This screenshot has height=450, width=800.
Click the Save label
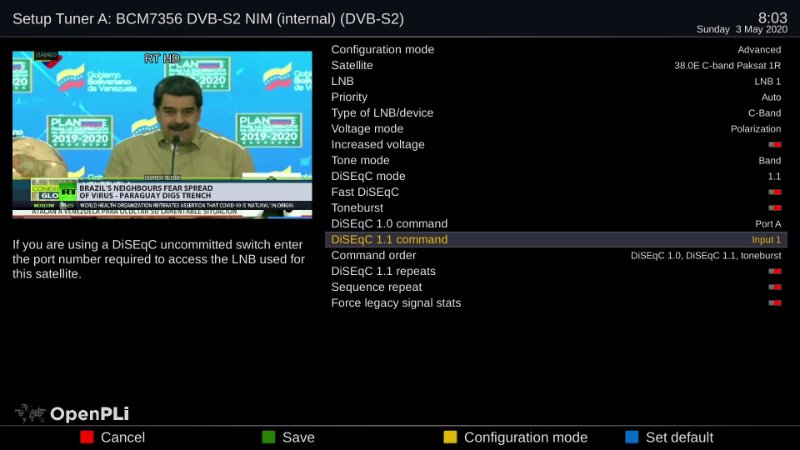[x=298, y=437]
